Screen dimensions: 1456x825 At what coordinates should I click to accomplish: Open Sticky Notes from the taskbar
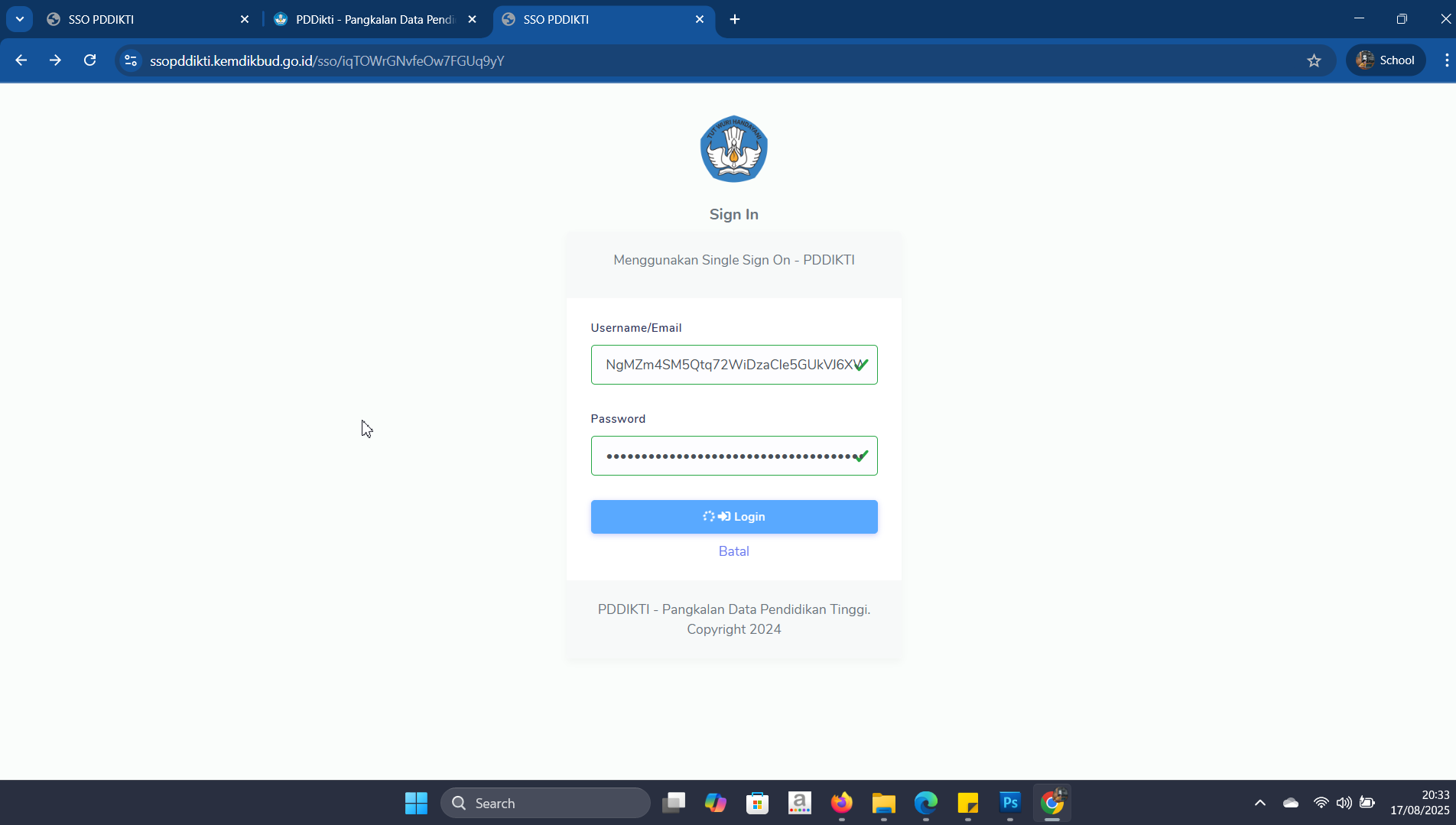[968, 803]
